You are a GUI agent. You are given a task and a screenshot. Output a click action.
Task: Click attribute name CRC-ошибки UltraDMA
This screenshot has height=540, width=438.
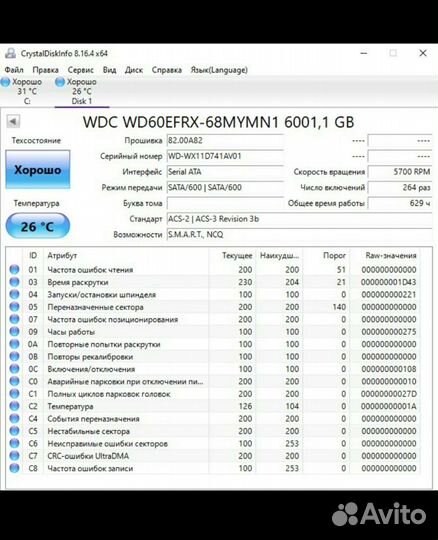click(x=88, y=456)
